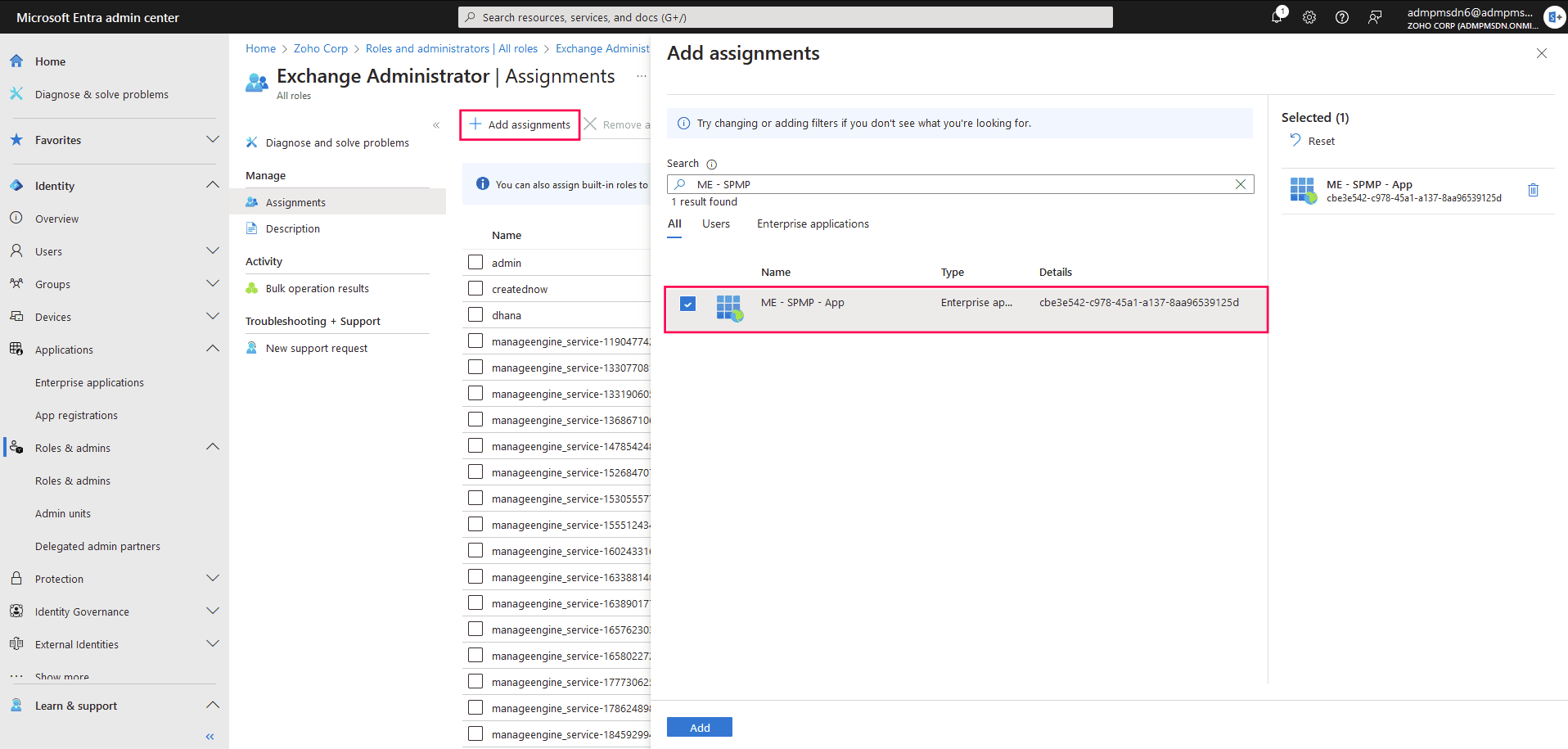
Task: Close the Add assignments panel
Action: (1542, 53)
